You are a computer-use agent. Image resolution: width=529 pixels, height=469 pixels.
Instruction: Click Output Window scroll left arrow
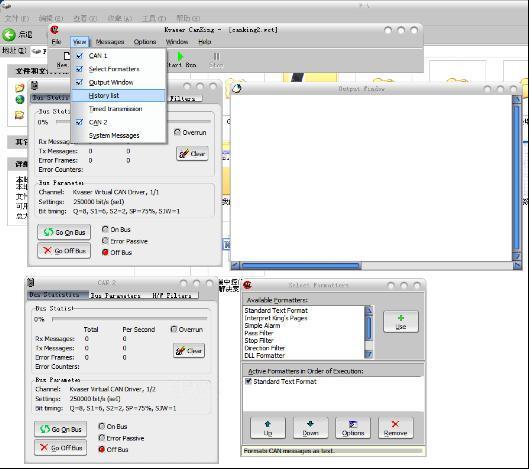click(x=235, y=266)
